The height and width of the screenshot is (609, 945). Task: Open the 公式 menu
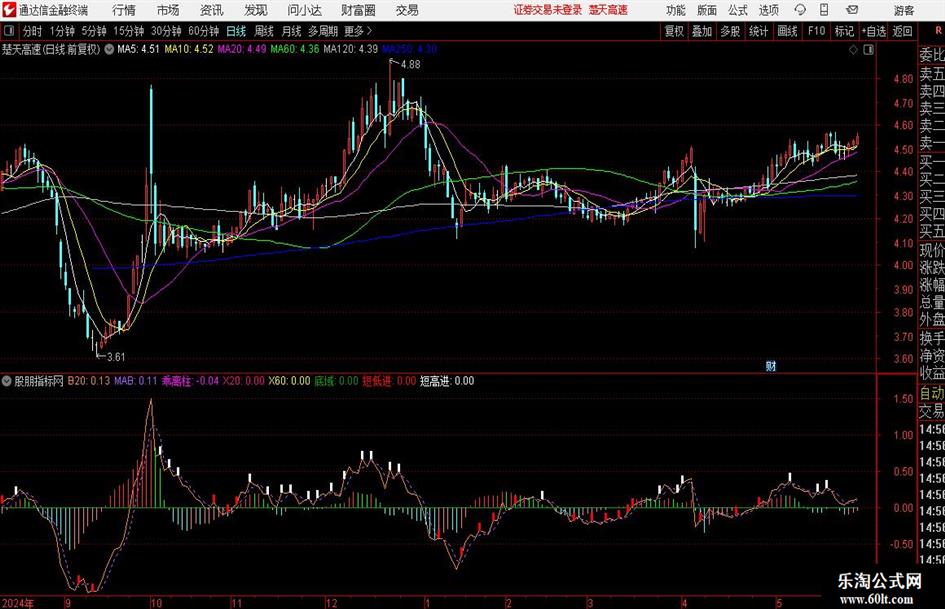[x=738, y=10]
